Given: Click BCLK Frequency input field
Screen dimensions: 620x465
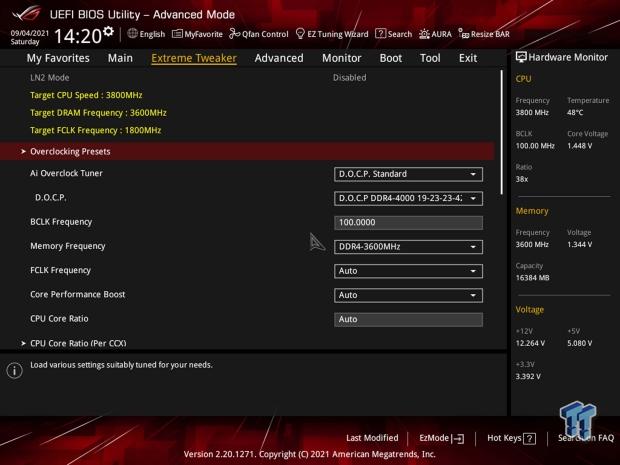Looking at the screenshot, I should 408,222.
